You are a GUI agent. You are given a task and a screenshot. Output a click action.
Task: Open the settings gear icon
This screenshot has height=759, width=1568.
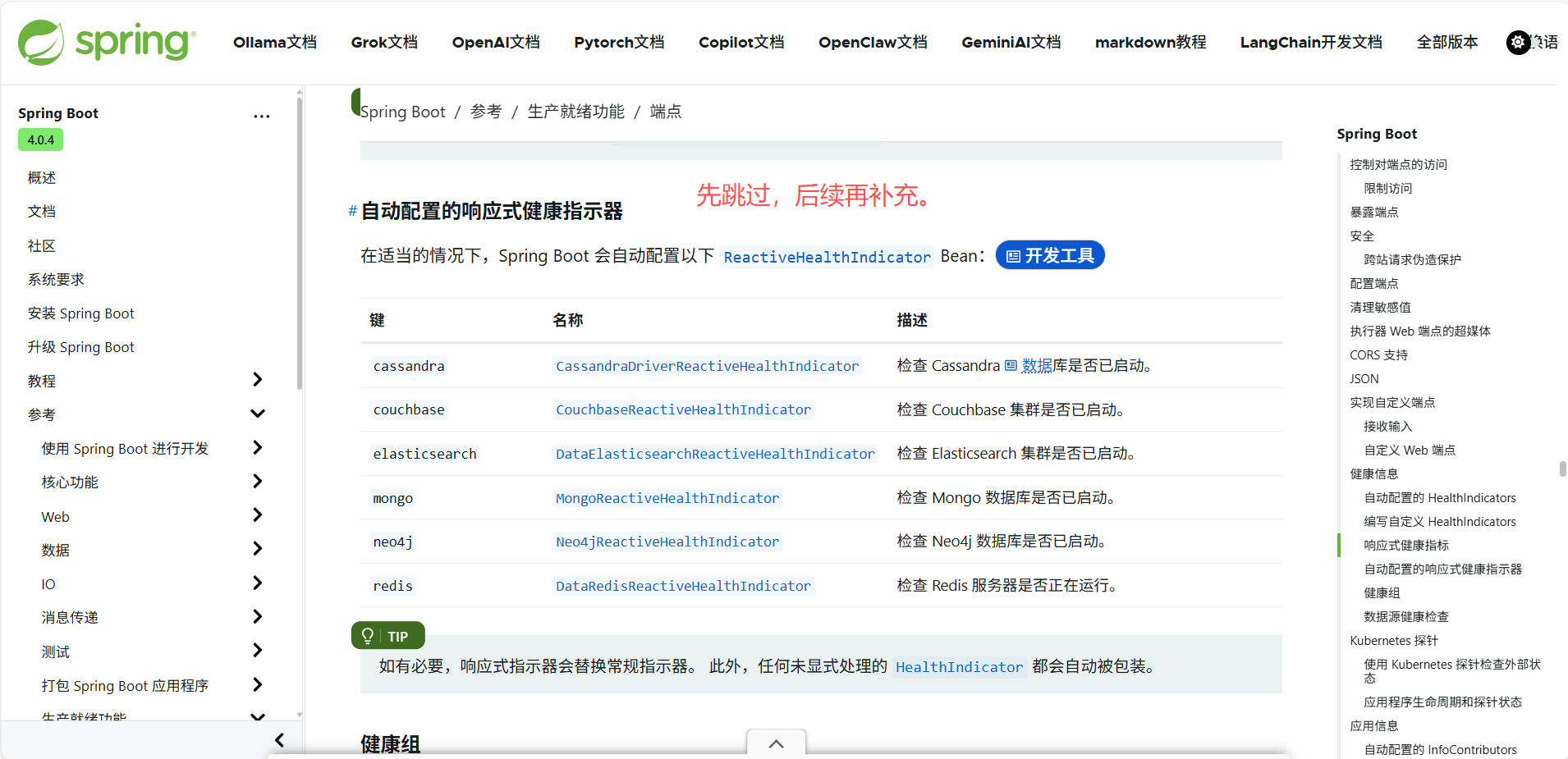[1519, 42]
